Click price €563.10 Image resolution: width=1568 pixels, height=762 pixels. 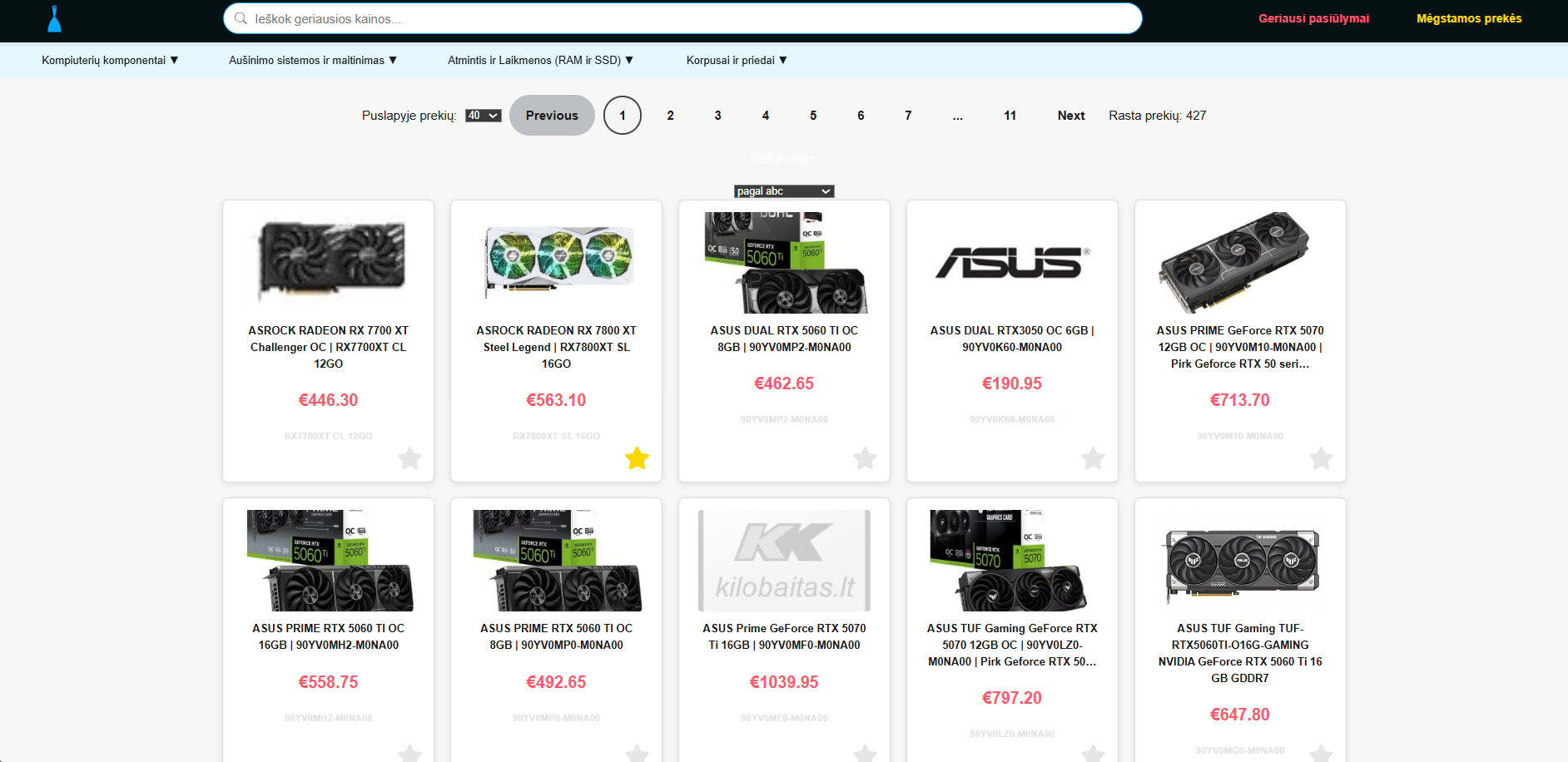(556, 400)
